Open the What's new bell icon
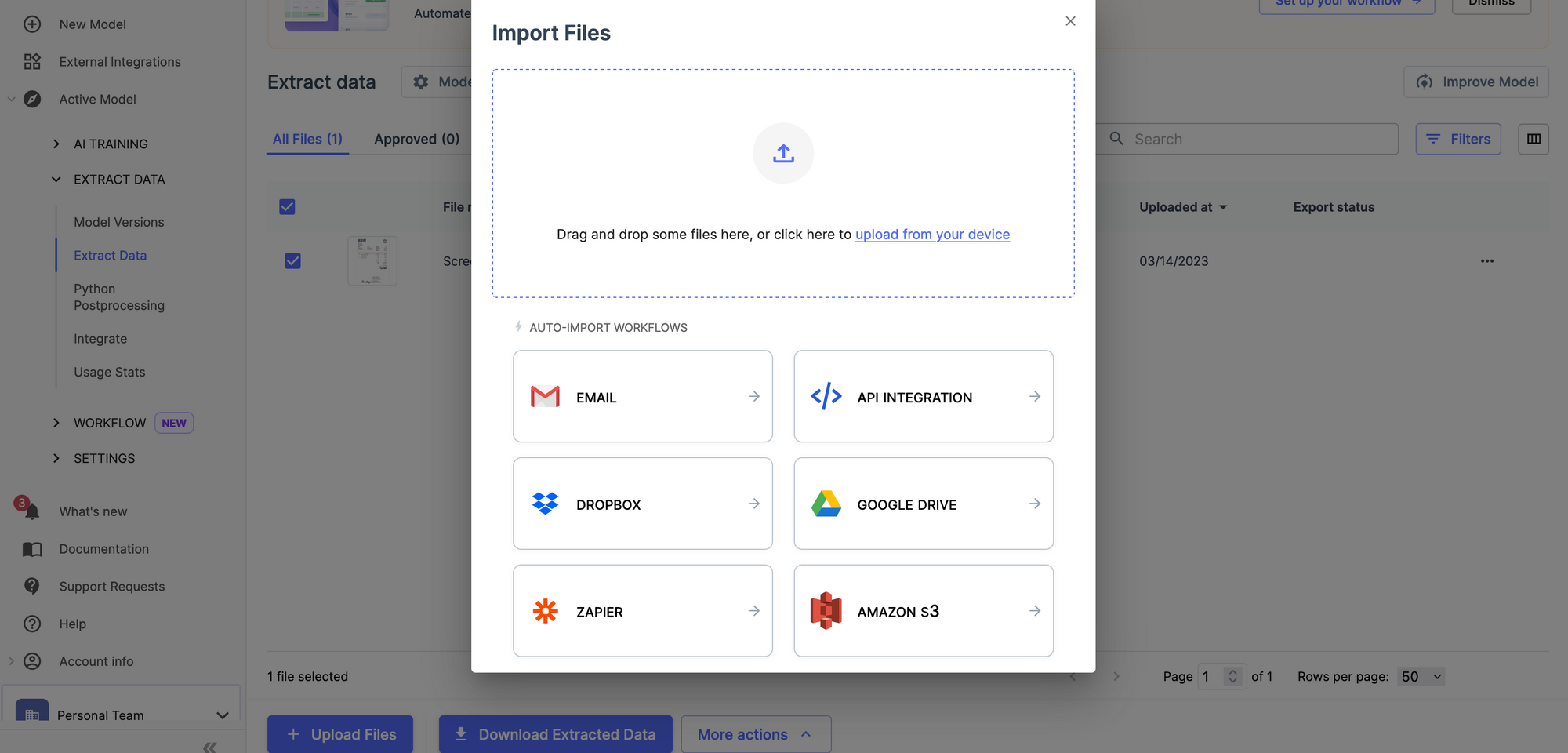 pyautogui.click(x=31, y=511)
